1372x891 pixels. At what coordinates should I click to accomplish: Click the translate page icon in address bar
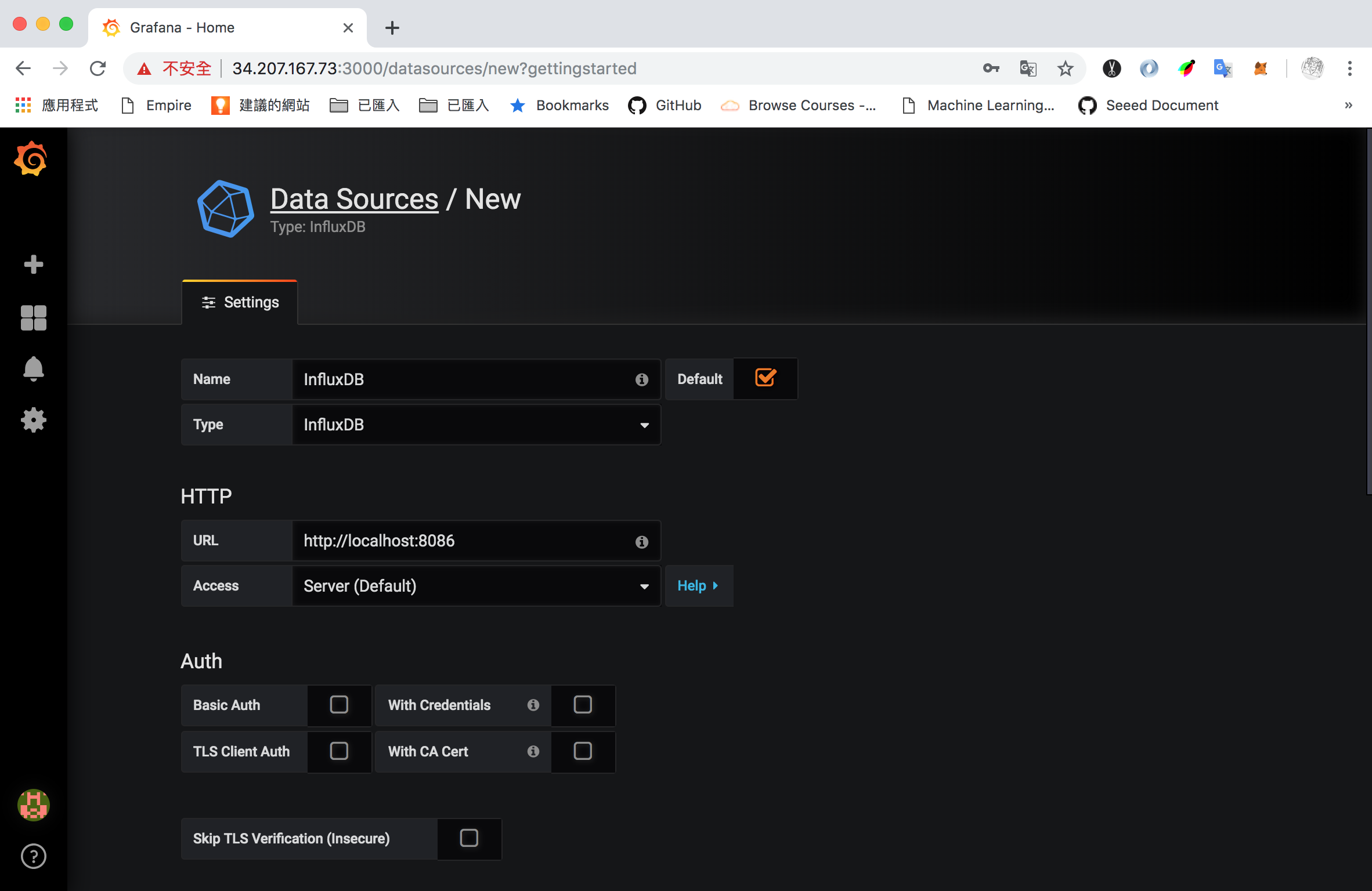point(1028,68)
